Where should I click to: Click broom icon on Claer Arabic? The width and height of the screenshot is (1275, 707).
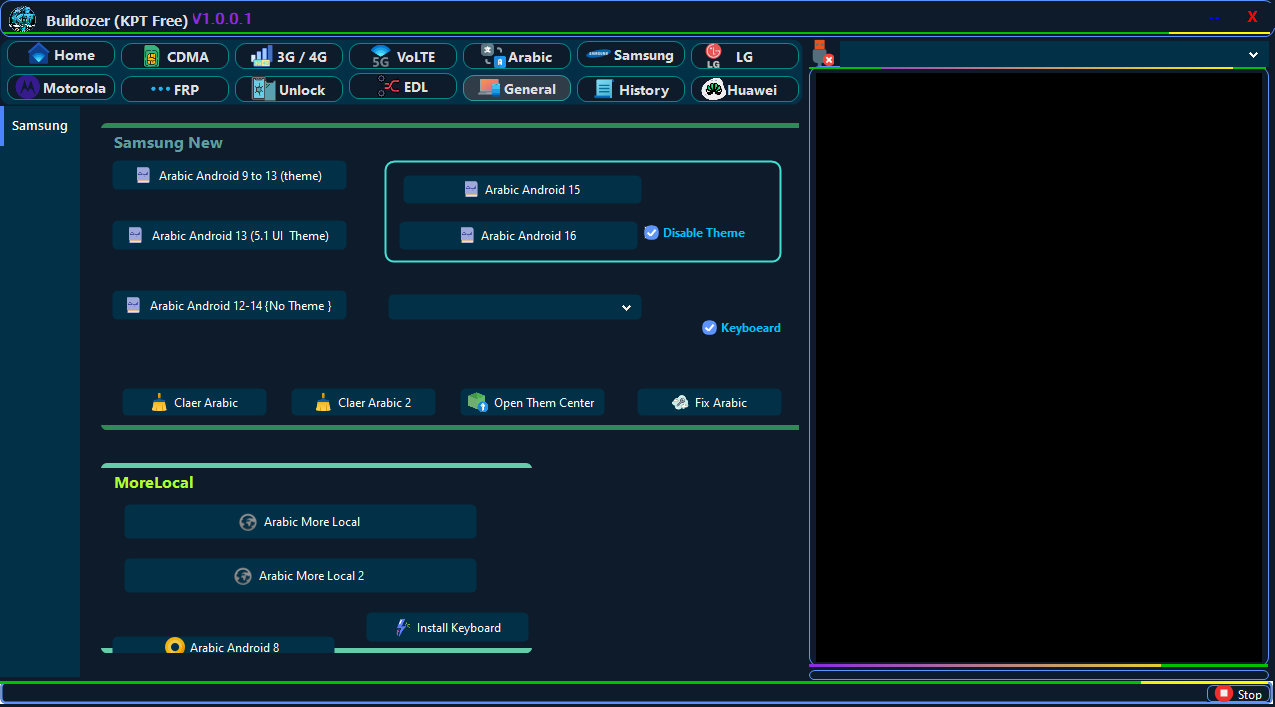(x=159, y=403)
